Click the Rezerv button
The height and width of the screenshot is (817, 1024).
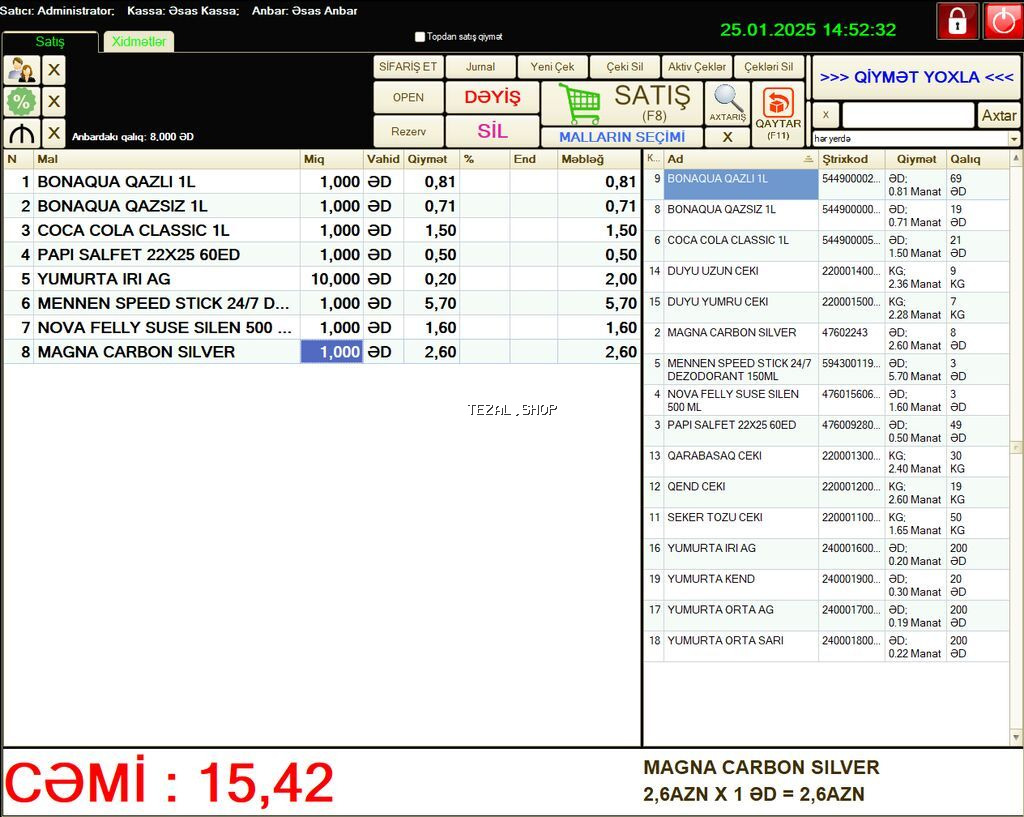(x=408, y=131)
